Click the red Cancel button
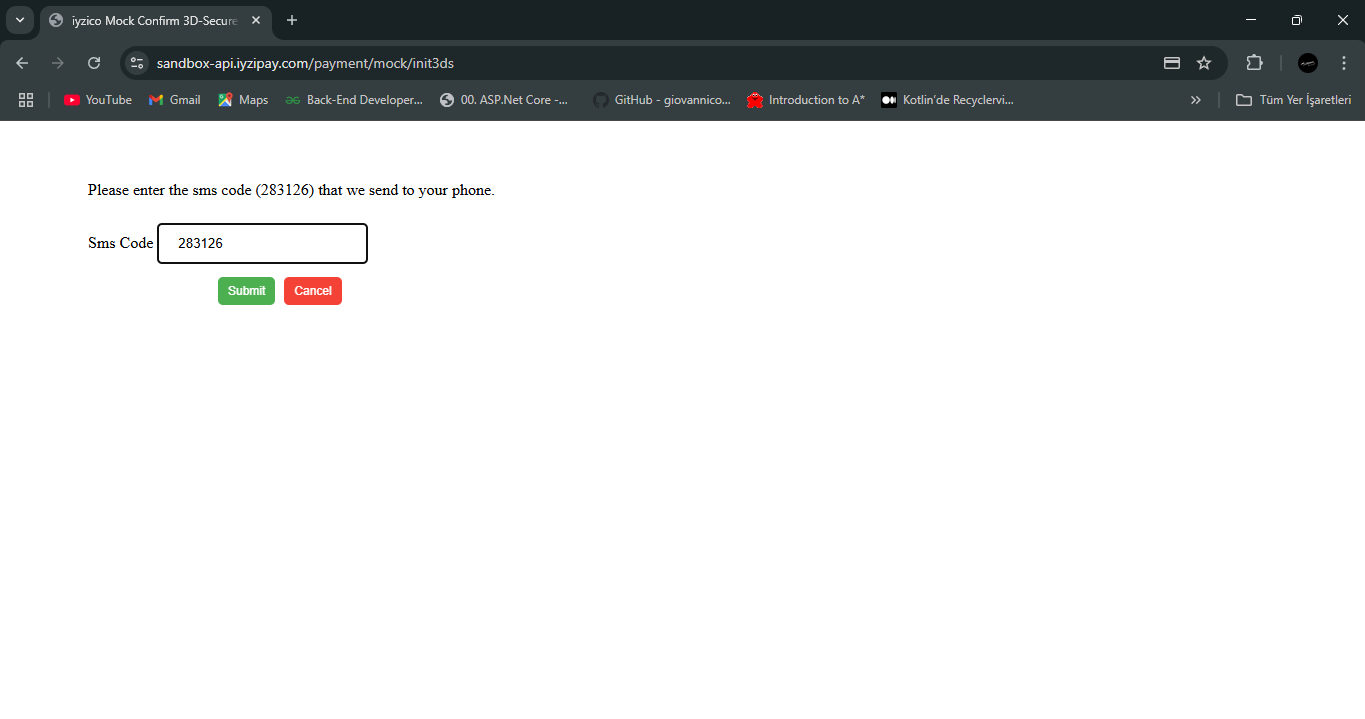Image resolution: width=1365 pixels, height=719 pixels. [x=313, y=291]
